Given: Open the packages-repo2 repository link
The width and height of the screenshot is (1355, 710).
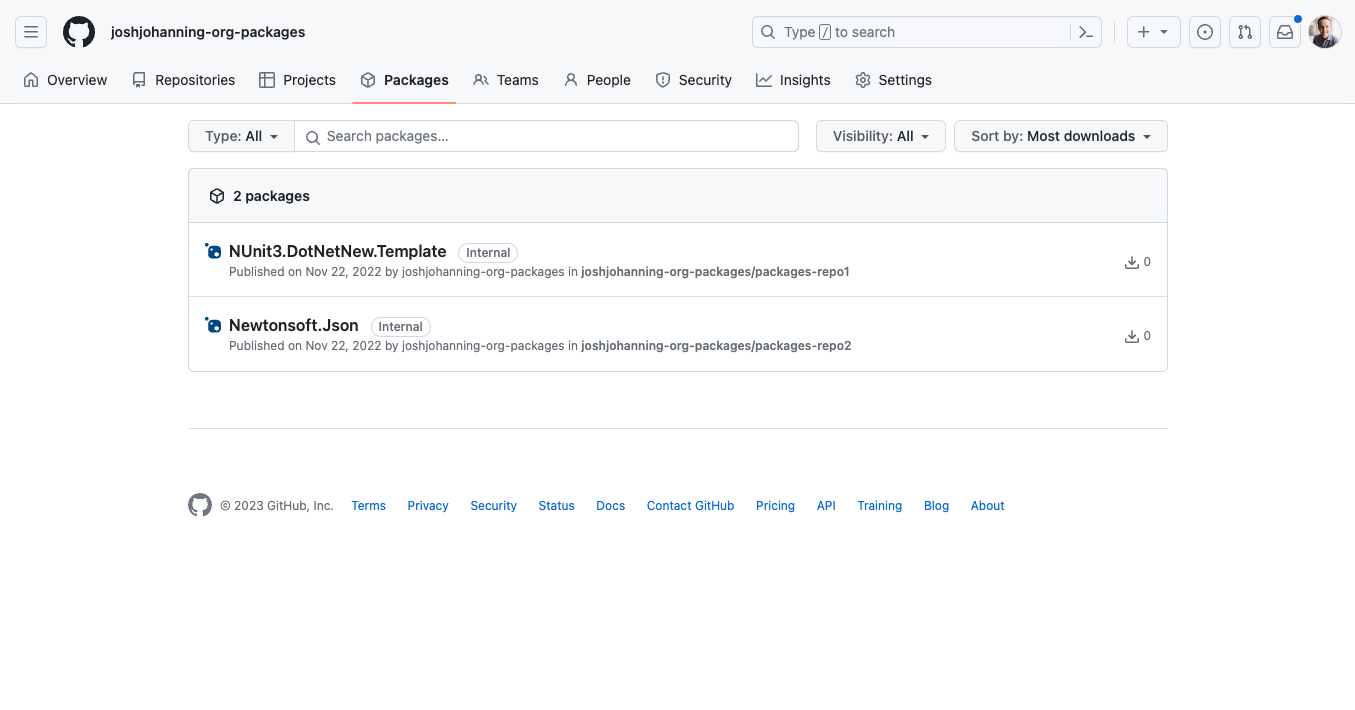Looking at the screenshot, I should (715, 346).
